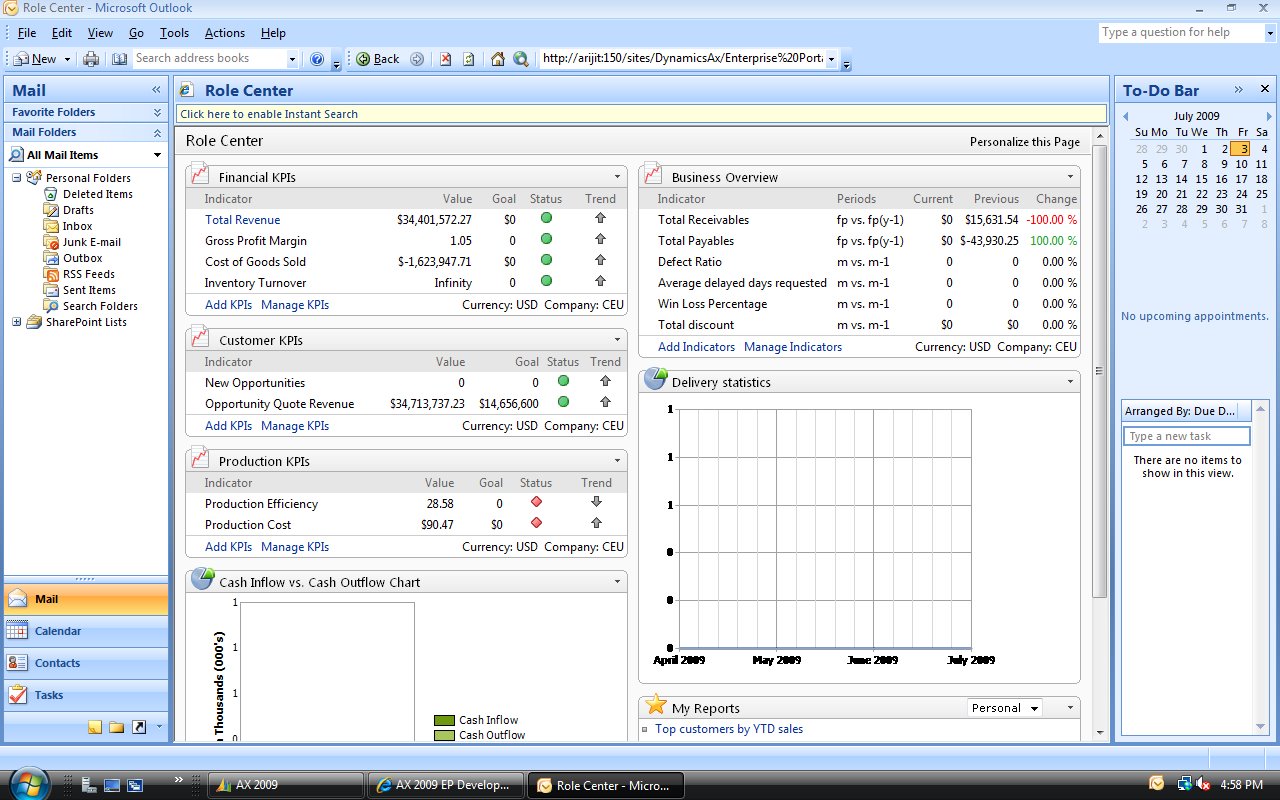This screenshot has width=1280, height=800.
Task: Open Folder List icon in navigation pane
Action: tap(117, 727)
